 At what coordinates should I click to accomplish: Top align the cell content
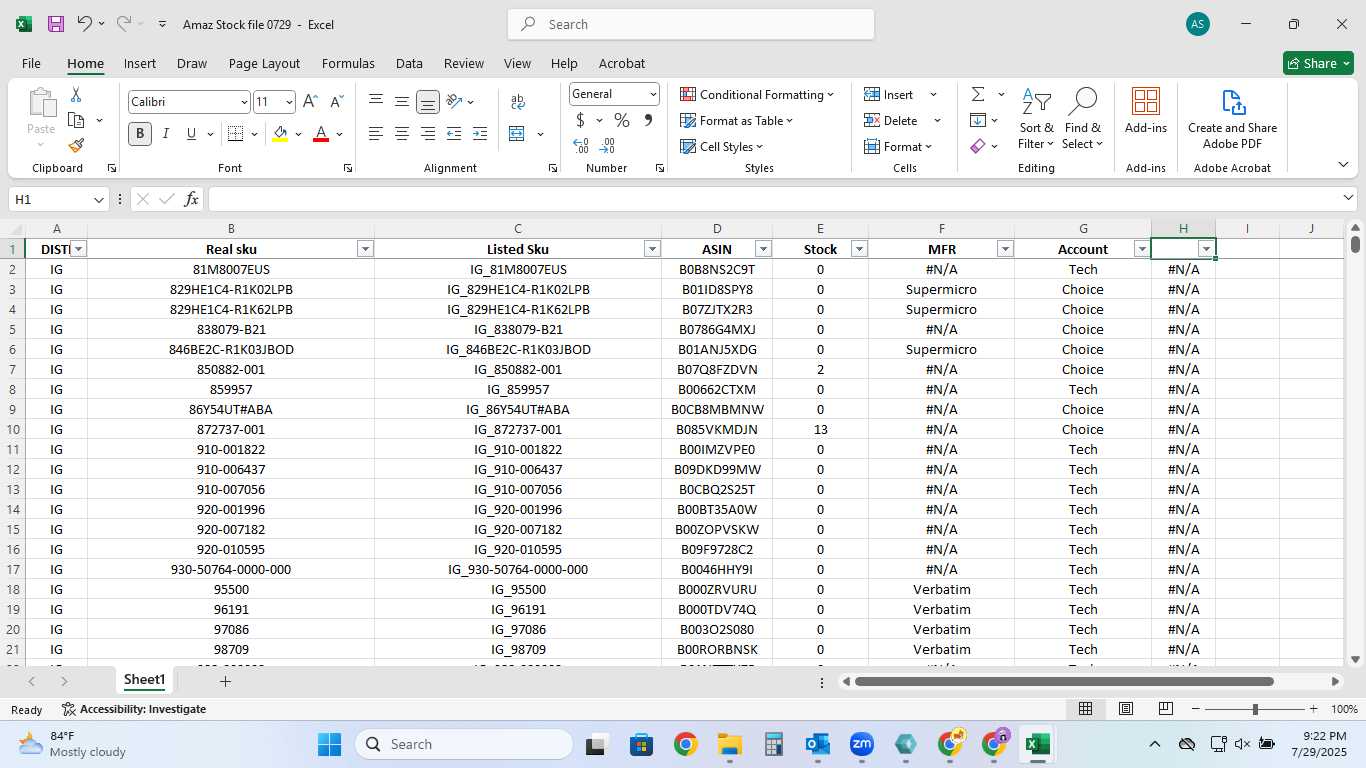(x=376, y=101)
